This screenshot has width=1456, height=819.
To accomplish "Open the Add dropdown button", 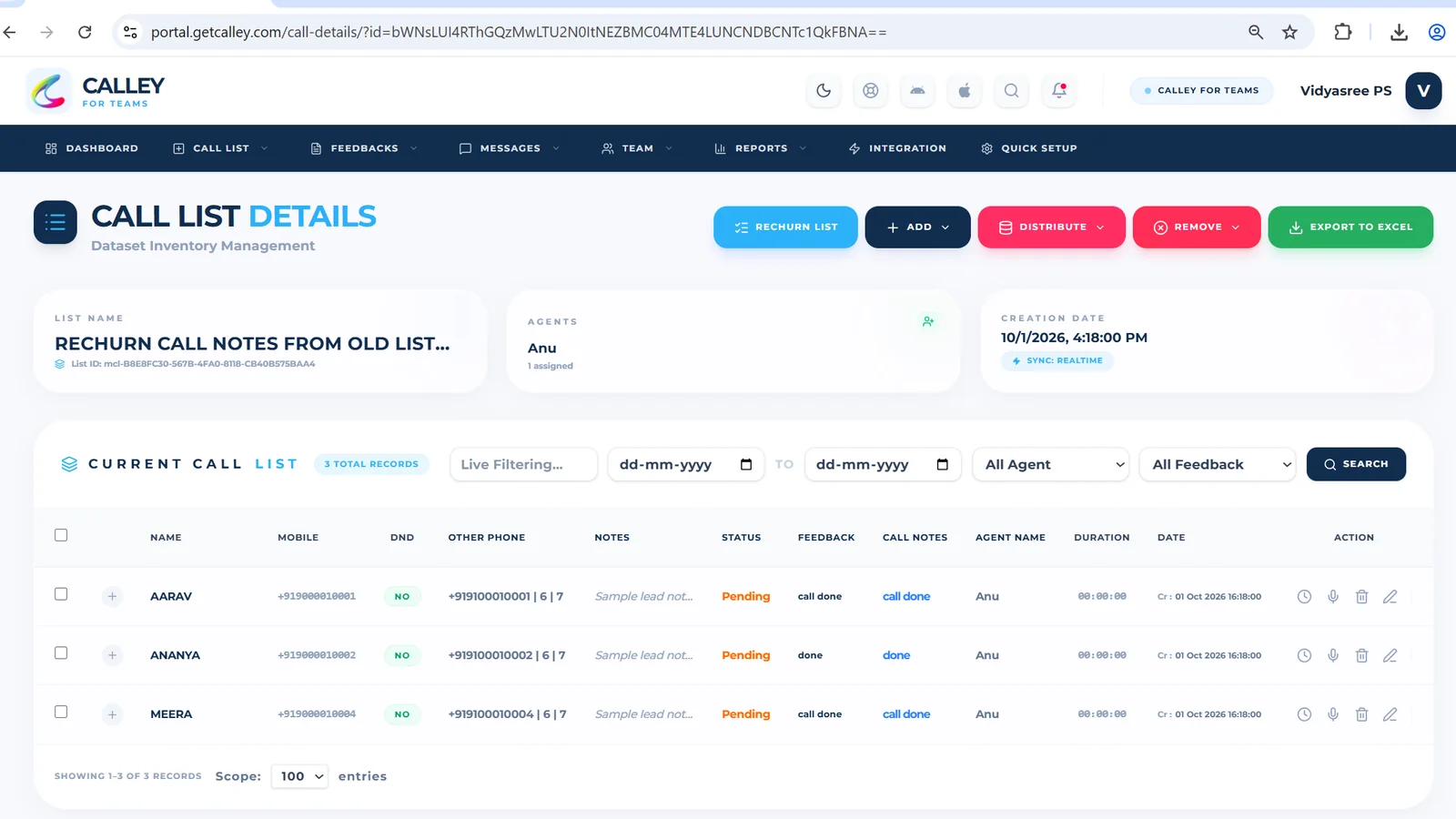I will 917,227.
